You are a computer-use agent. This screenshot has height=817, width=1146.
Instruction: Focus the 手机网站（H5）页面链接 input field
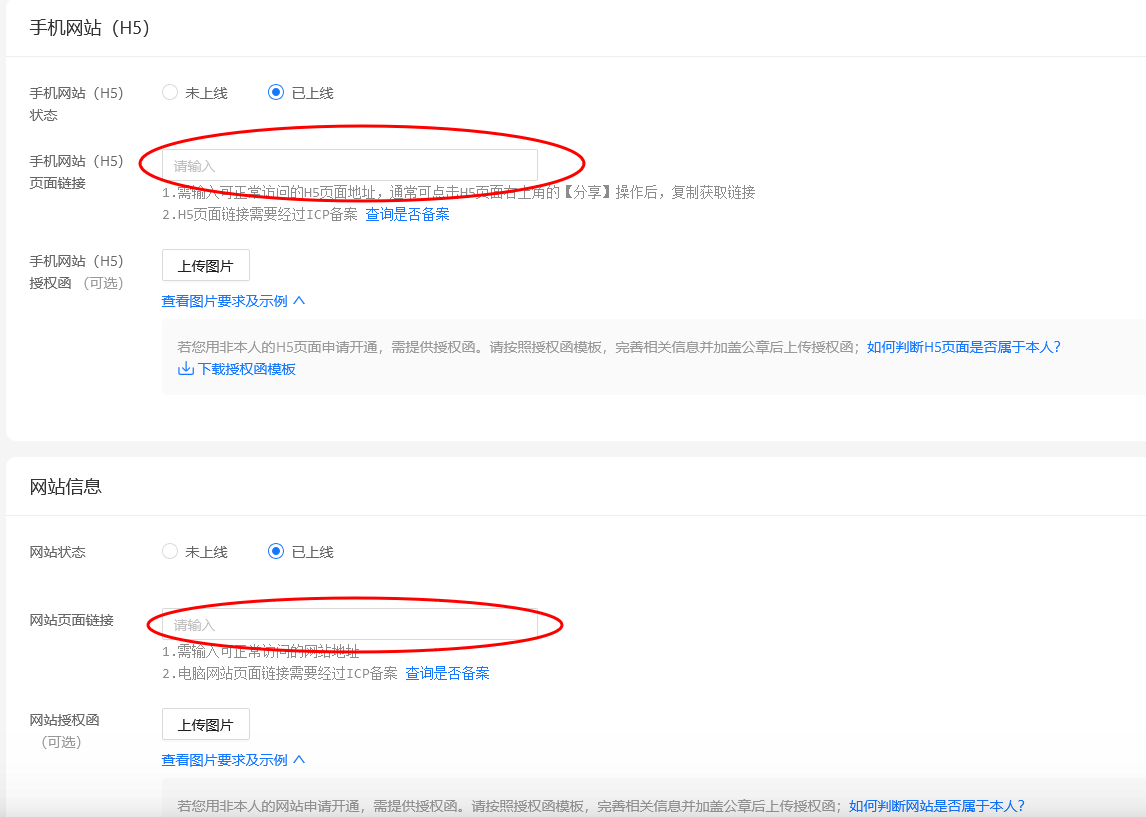point(349,165)
